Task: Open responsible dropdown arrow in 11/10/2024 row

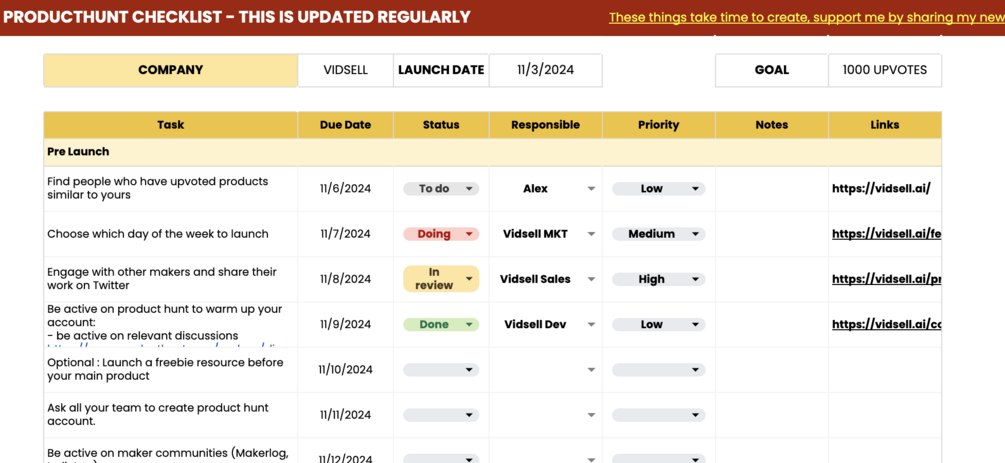Action: [592, 371]
